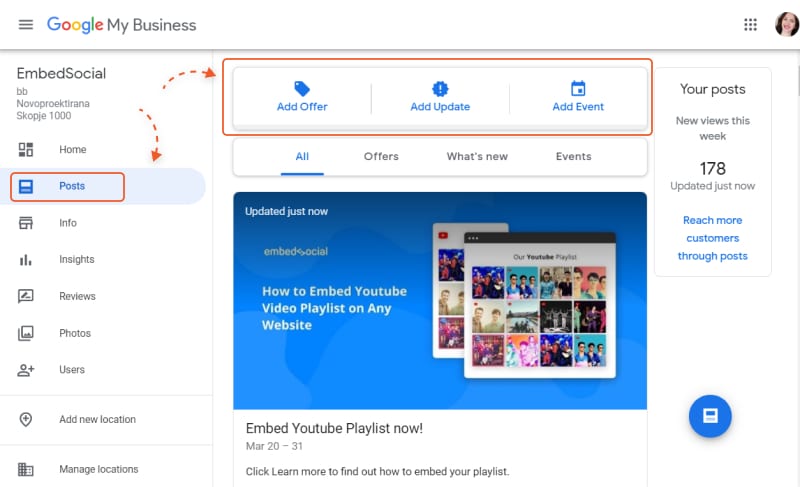Click the Reviews icon in sidebar
Image resolution: width=800 pixels, height=487 pixels.
(26, 296)
